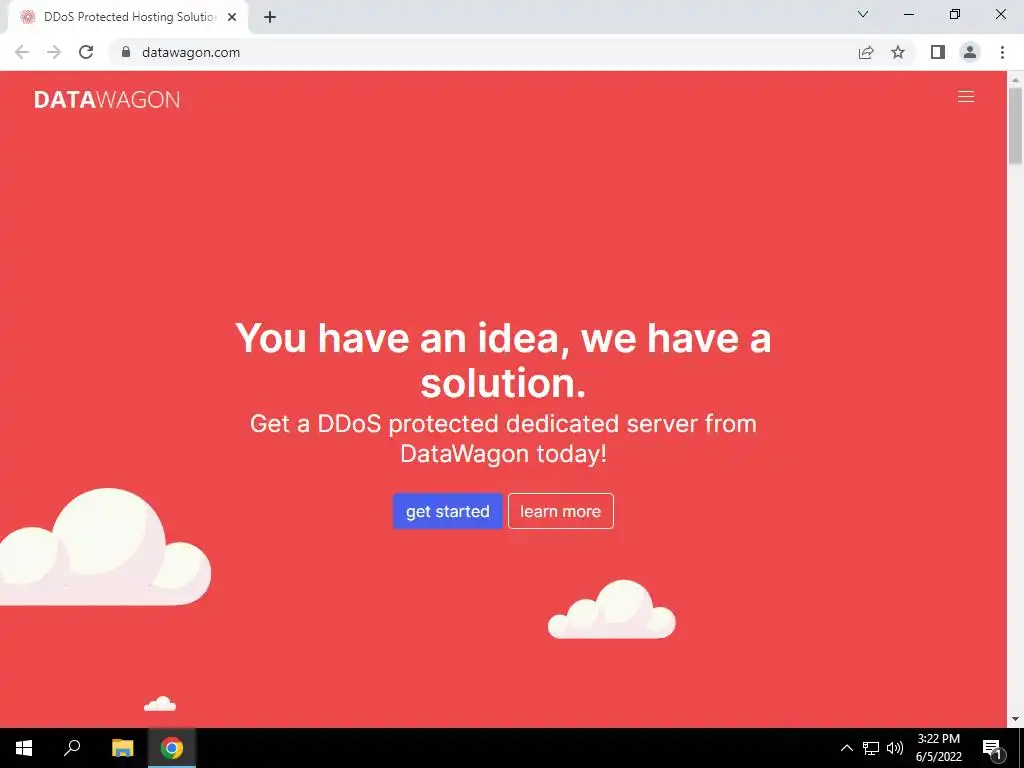Viewport: 1024px width, 768px height.
Task: Open File Explorer from the taskbar
Action: tap(122, 748)
